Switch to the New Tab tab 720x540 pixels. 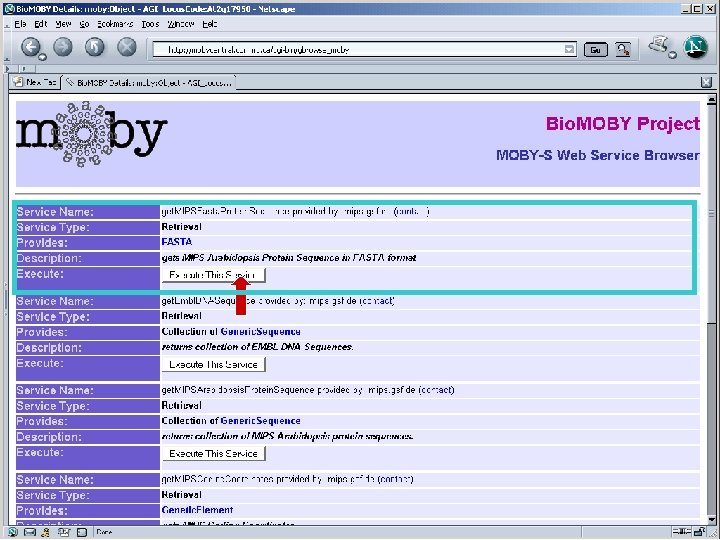click(x=35, y=82)
